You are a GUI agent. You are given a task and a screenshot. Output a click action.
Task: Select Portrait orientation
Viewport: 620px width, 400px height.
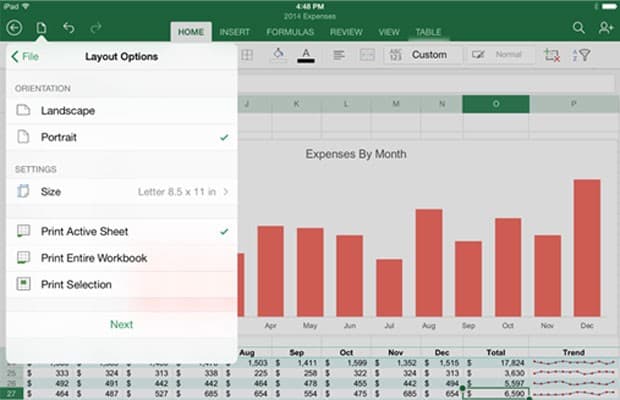[x=122, y=137]
